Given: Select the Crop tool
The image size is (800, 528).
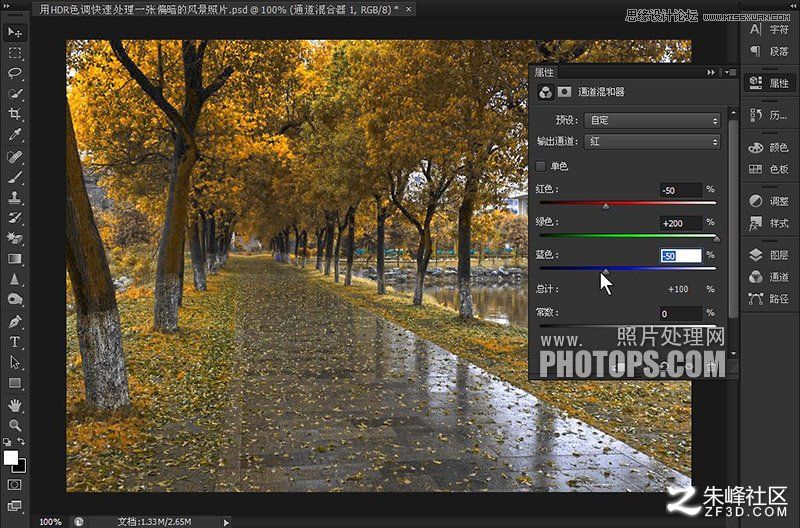Looking at the screenshot, I should click(15, 114).
